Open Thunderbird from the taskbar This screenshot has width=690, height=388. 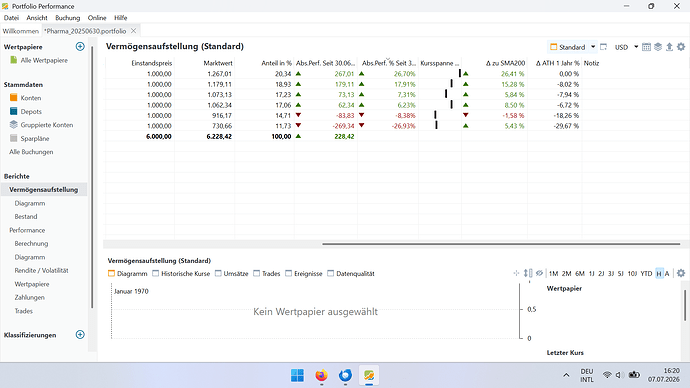pos(345,375)
